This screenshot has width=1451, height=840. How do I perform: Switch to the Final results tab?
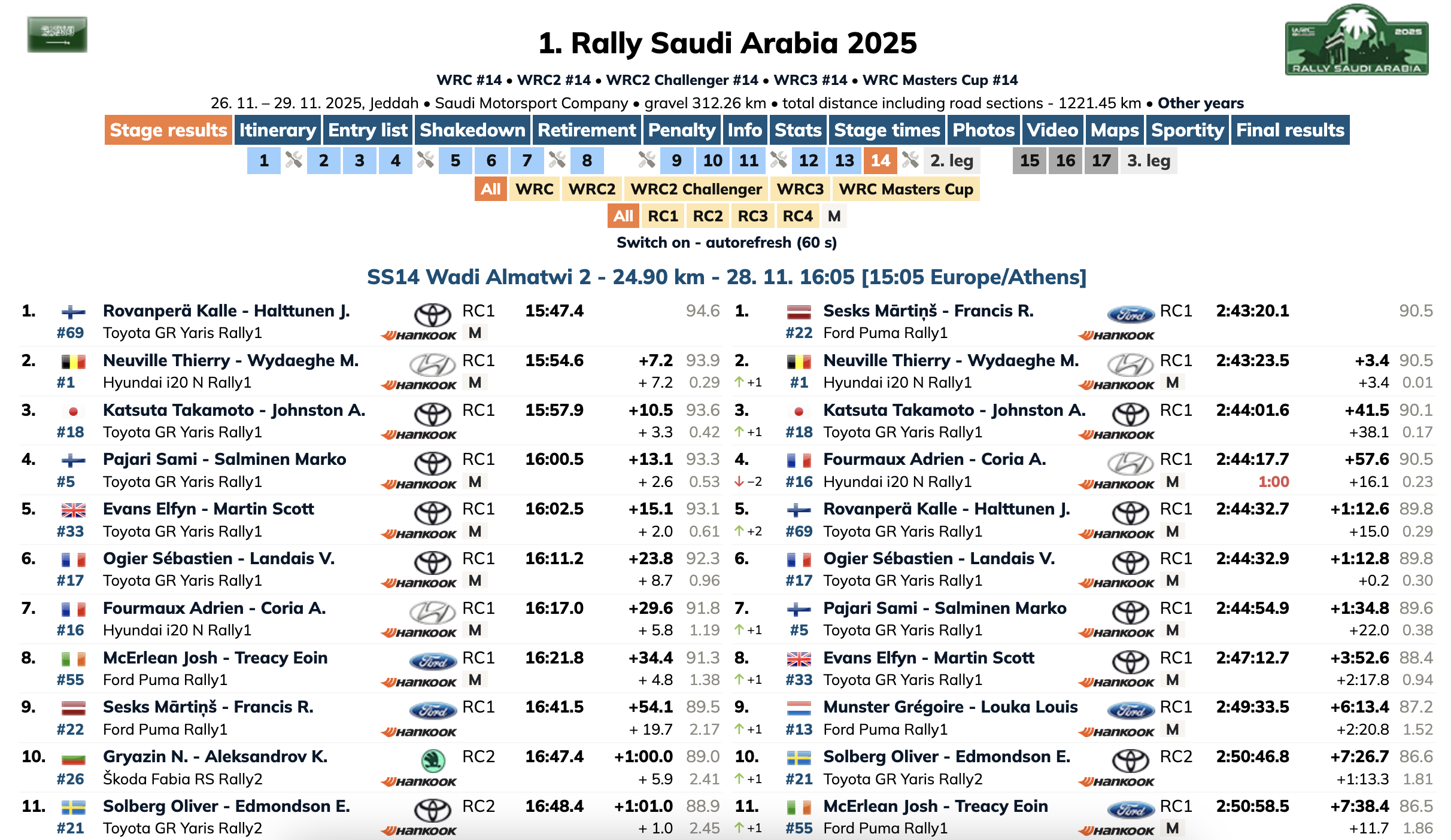coord(1290,130)
